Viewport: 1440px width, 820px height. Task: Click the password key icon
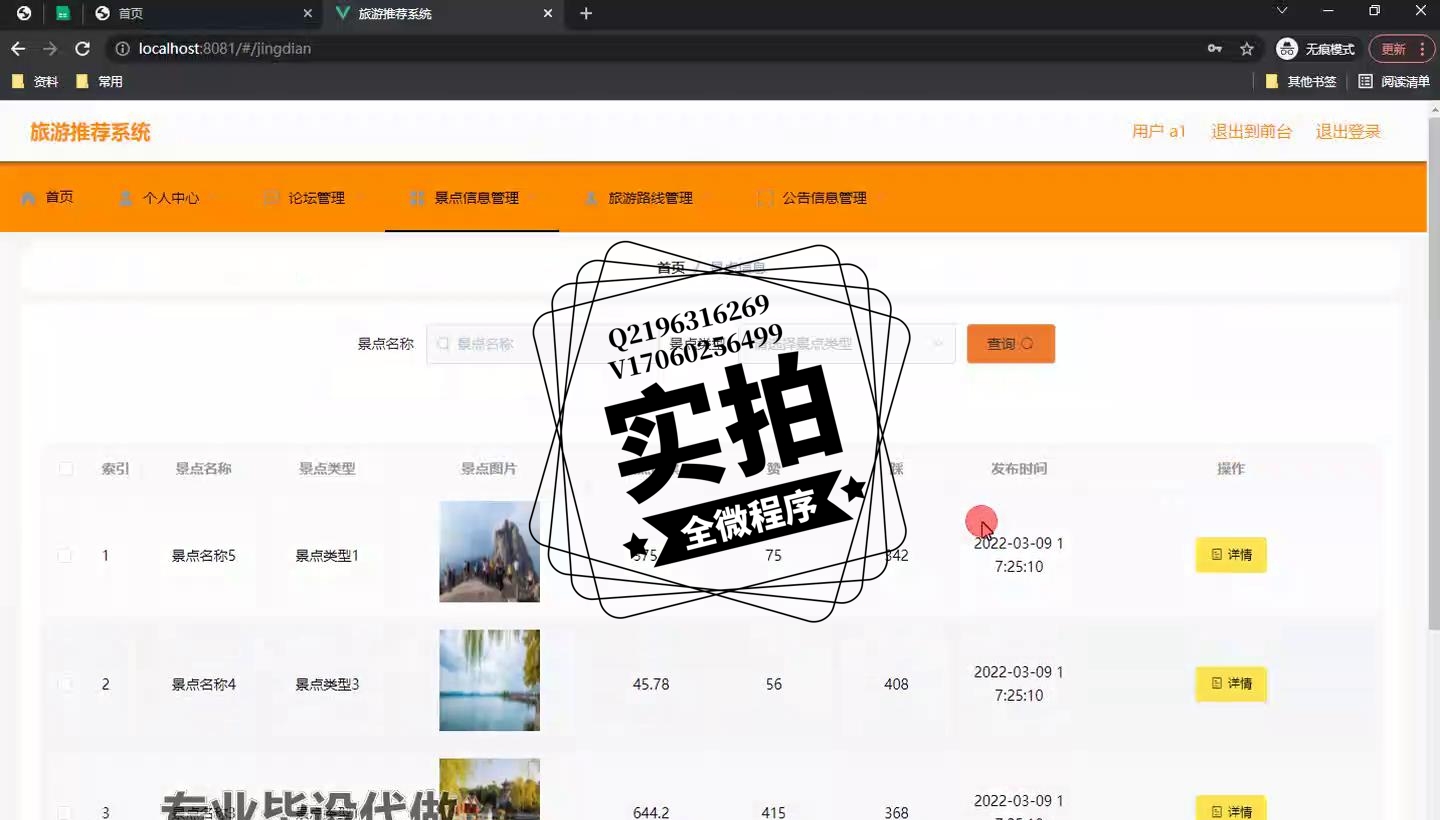[x=1215, y=49]
